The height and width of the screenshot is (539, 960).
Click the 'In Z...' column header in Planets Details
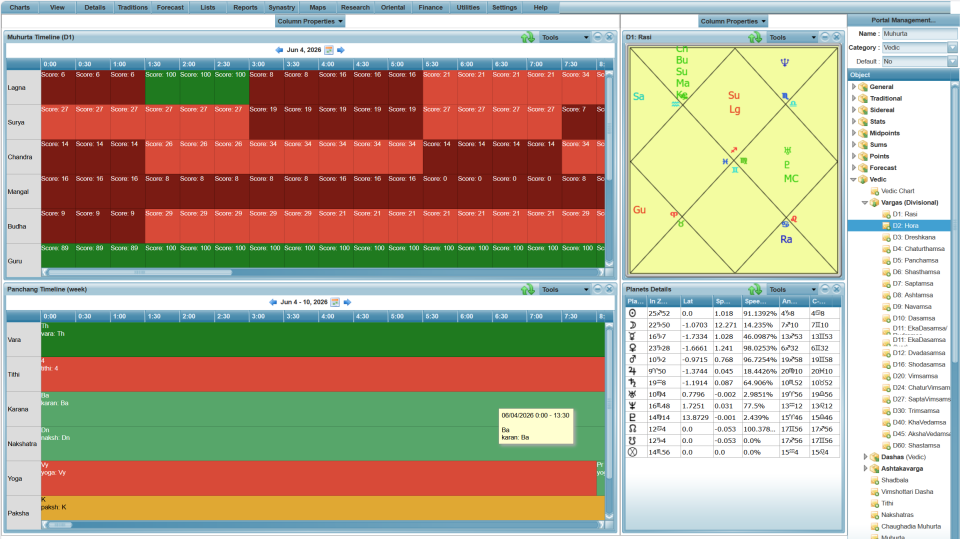(664, 301)
